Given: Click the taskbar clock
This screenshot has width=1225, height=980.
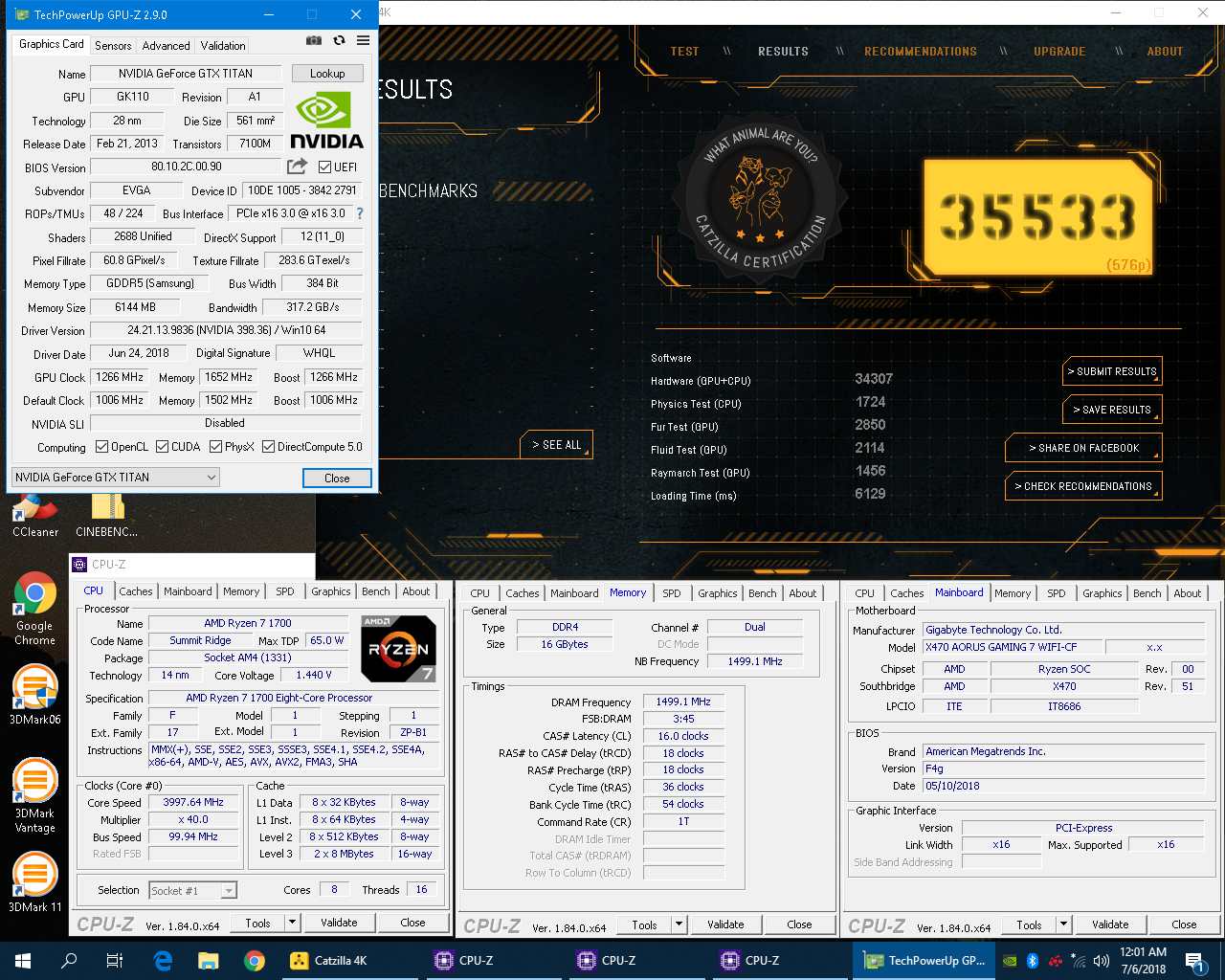Looking at the screenshot, I should coord(1143,961).
